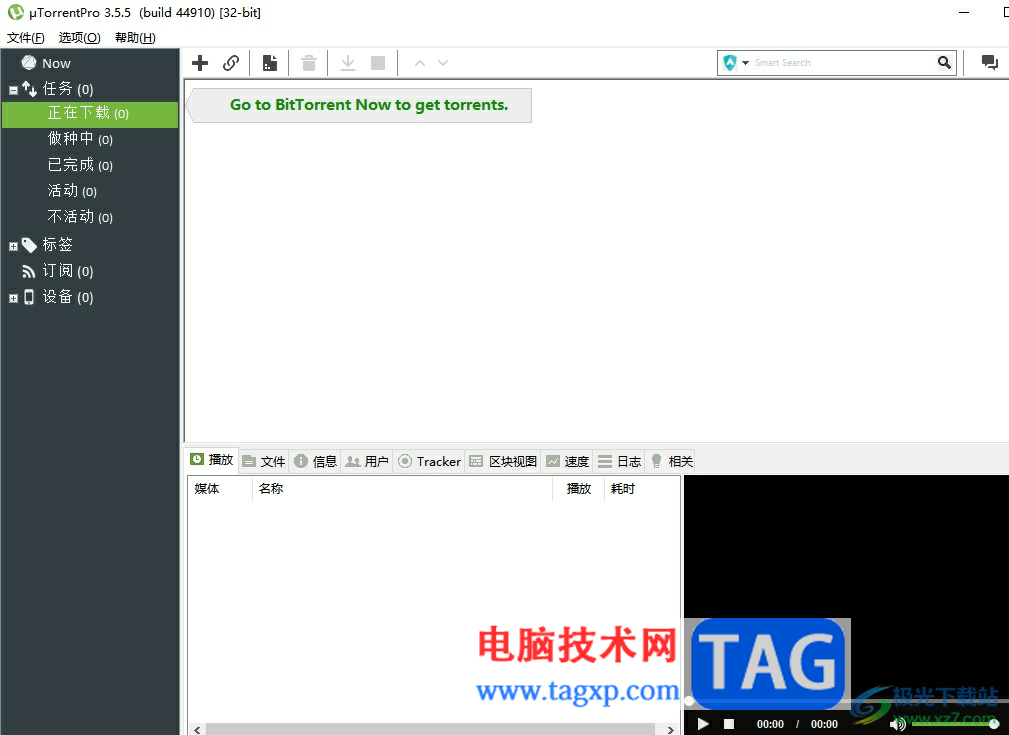1009x735 pixels.
Task: Click the remove torrent trash icon
Action: click(x=309, y=63)
